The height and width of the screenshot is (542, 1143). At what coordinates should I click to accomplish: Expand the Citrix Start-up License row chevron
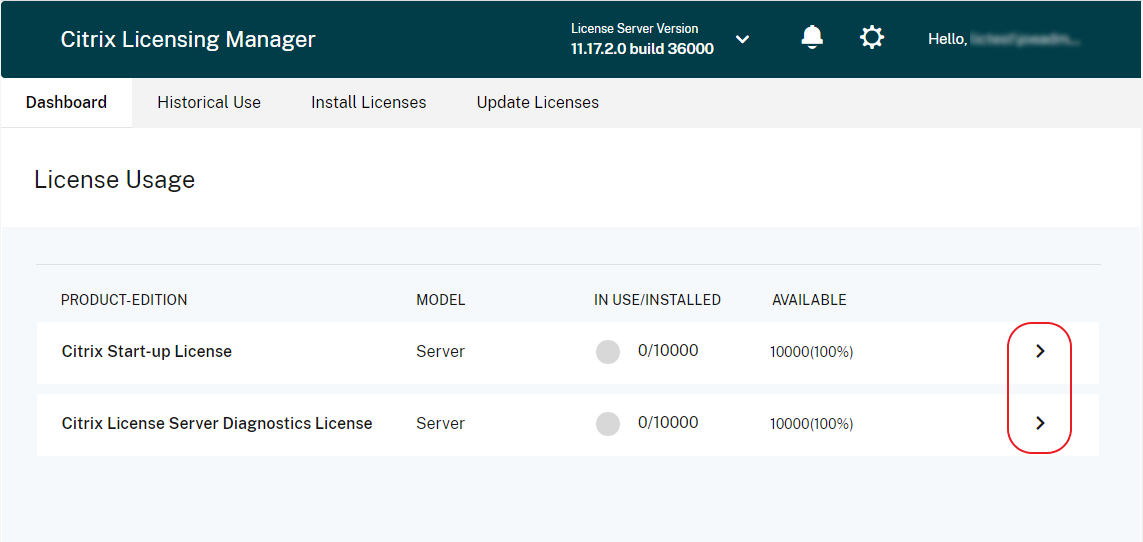coord(1040,351)
